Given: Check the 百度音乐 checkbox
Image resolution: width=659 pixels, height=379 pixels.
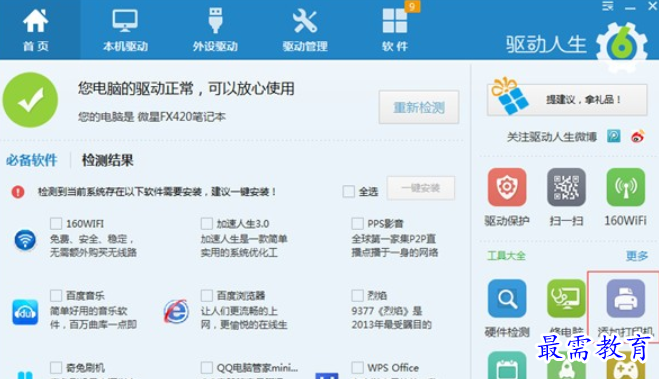Looking at the screenshot, I should (56, 295).
